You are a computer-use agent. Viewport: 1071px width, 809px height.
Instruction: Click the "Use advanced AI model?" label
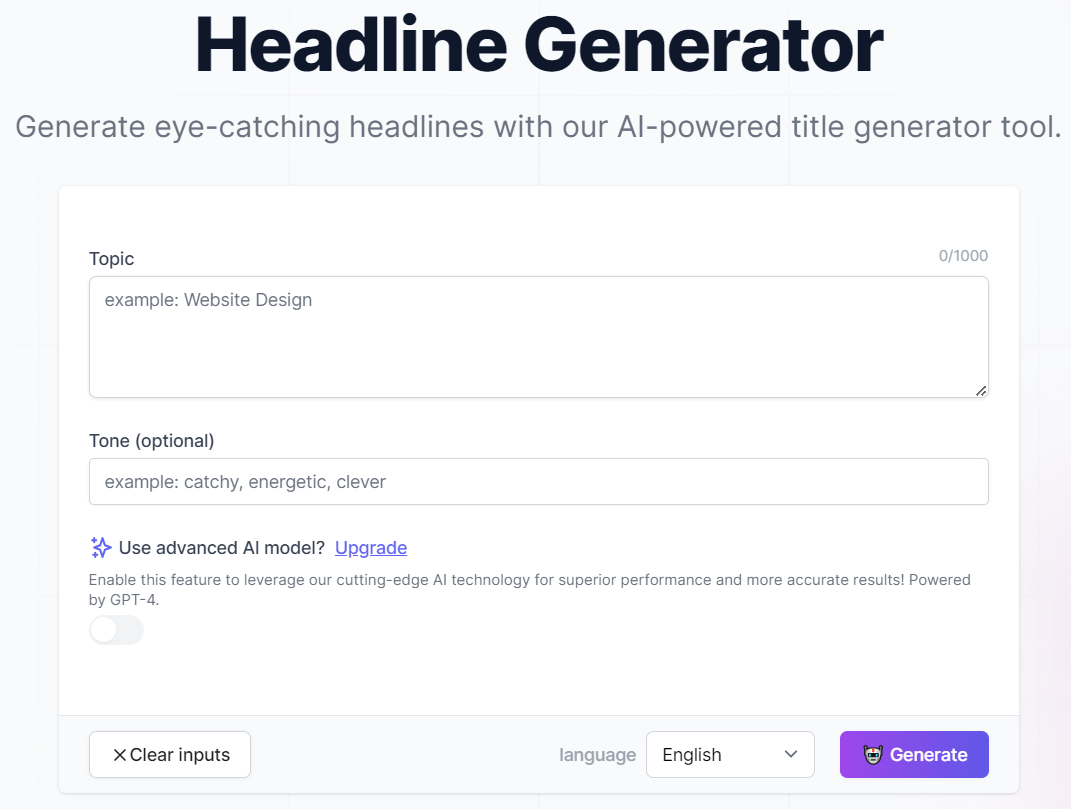[x=222, y=548]
